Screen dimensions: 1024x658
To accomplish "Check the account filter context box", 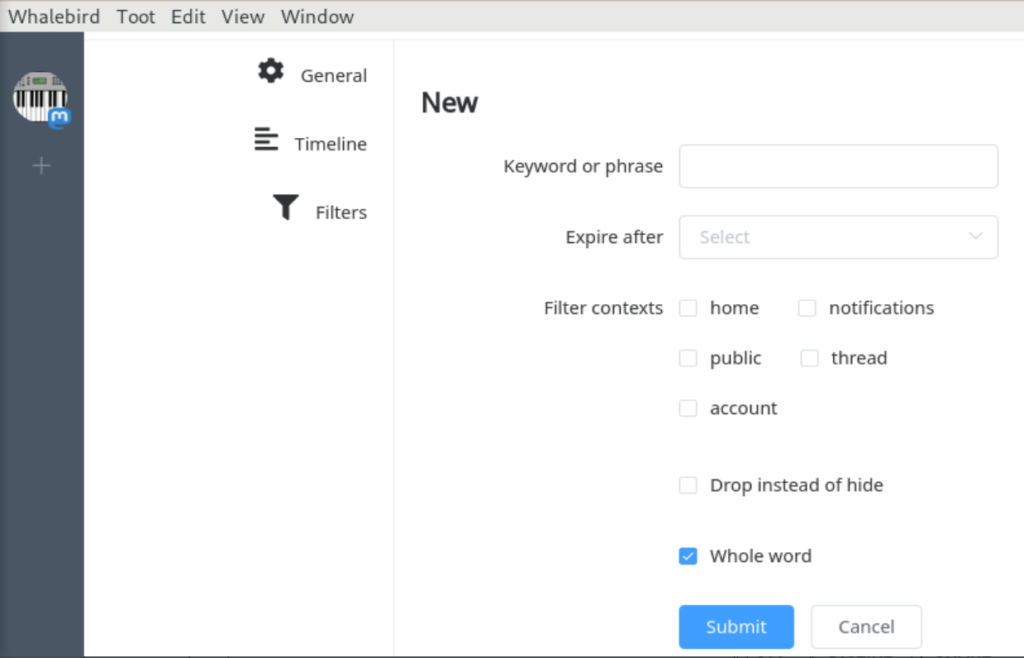I will point(688,408).
